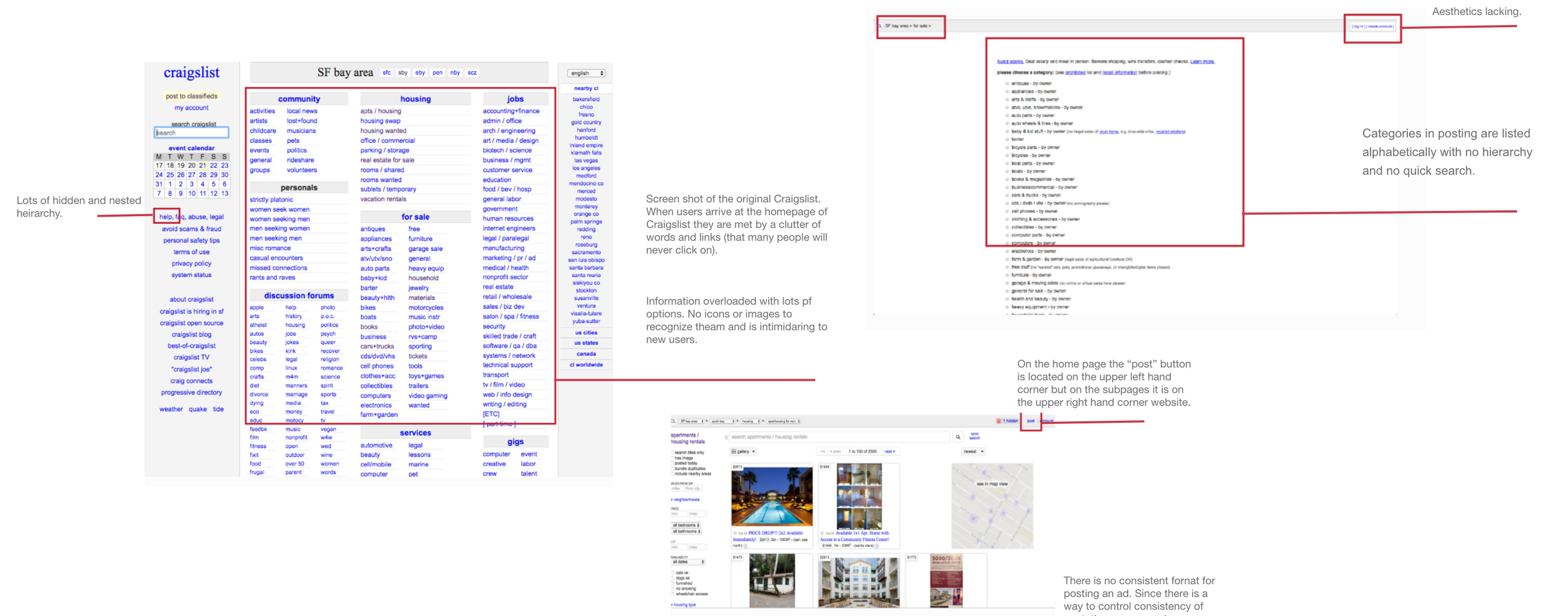Star the Available 1x1 Apt listing
This screenshot has height=616, width=1568.
click(822, 533)
